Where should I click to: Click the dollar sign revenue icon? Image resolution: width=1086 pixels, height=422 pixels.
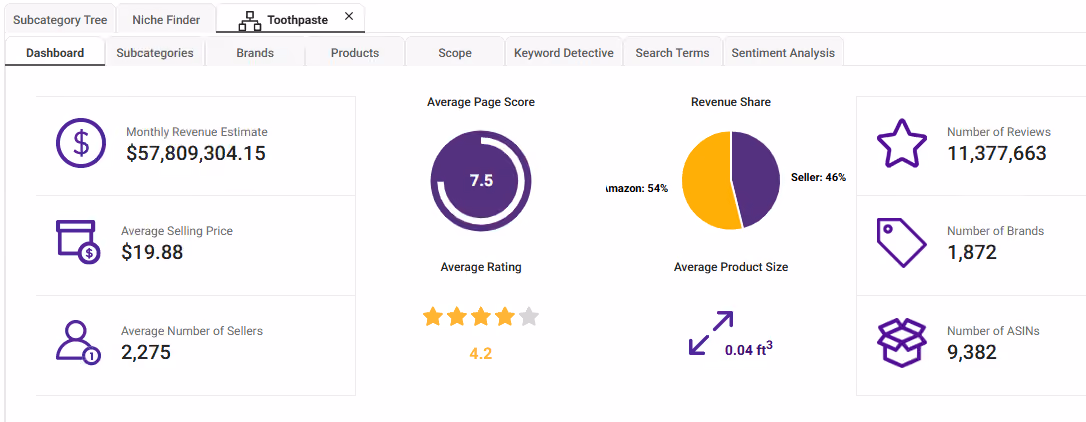coord(81,143)
